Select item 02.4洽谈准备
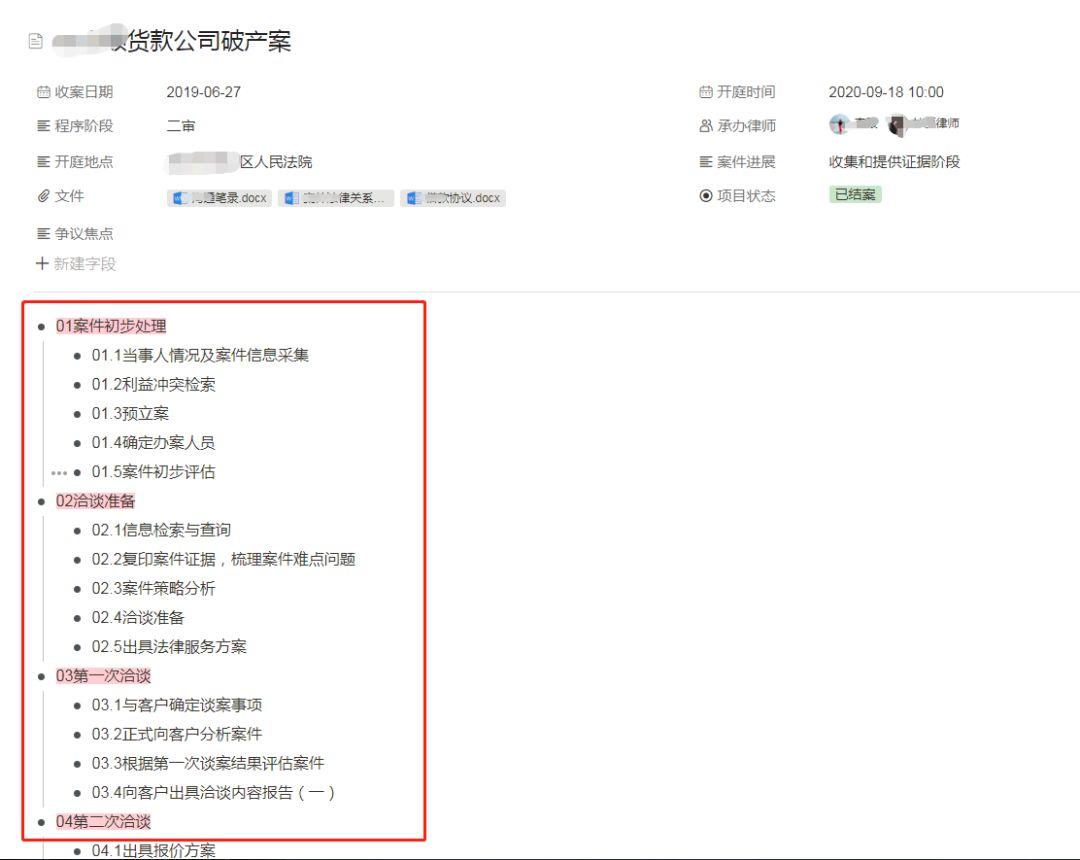The image size is (1080, 860). 138,618
